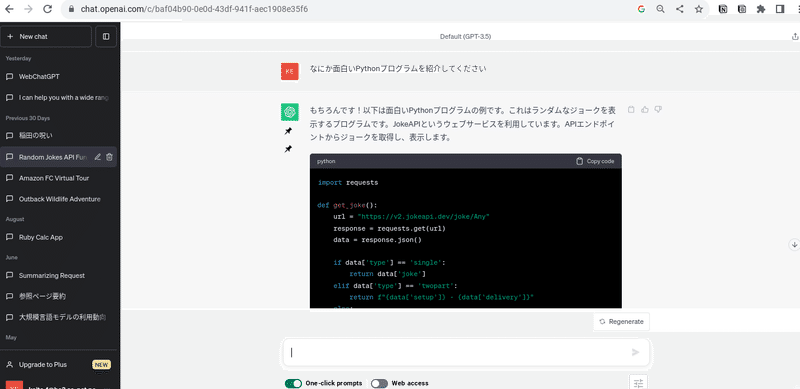The width and height of the screenshot is (800, 389).
Task: Click the jokeapi.dev URL string in the code
Action: tap(423, 216)
